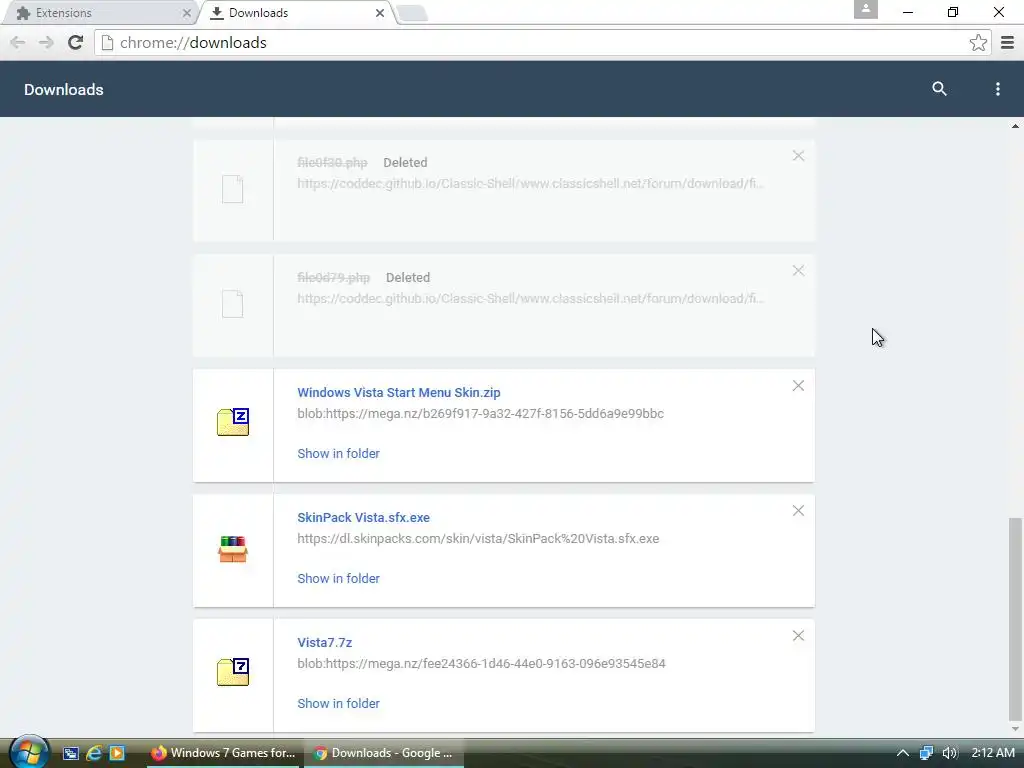Remove SkinPack Vista.sfx.exe entry

click(x=798, y=511)
